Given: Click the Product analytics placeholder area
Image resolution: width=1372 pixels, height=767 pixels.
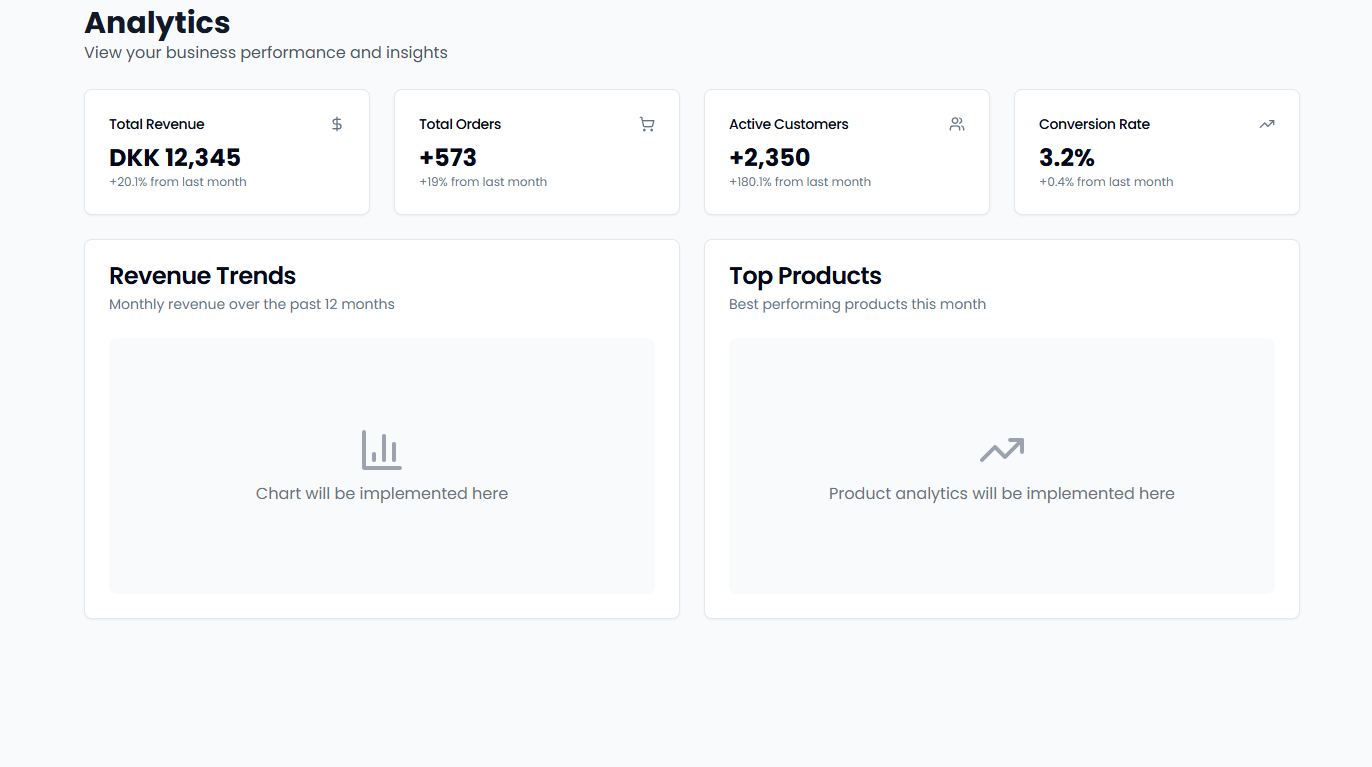Looking at the screenshot, I should pos(1002,493).
